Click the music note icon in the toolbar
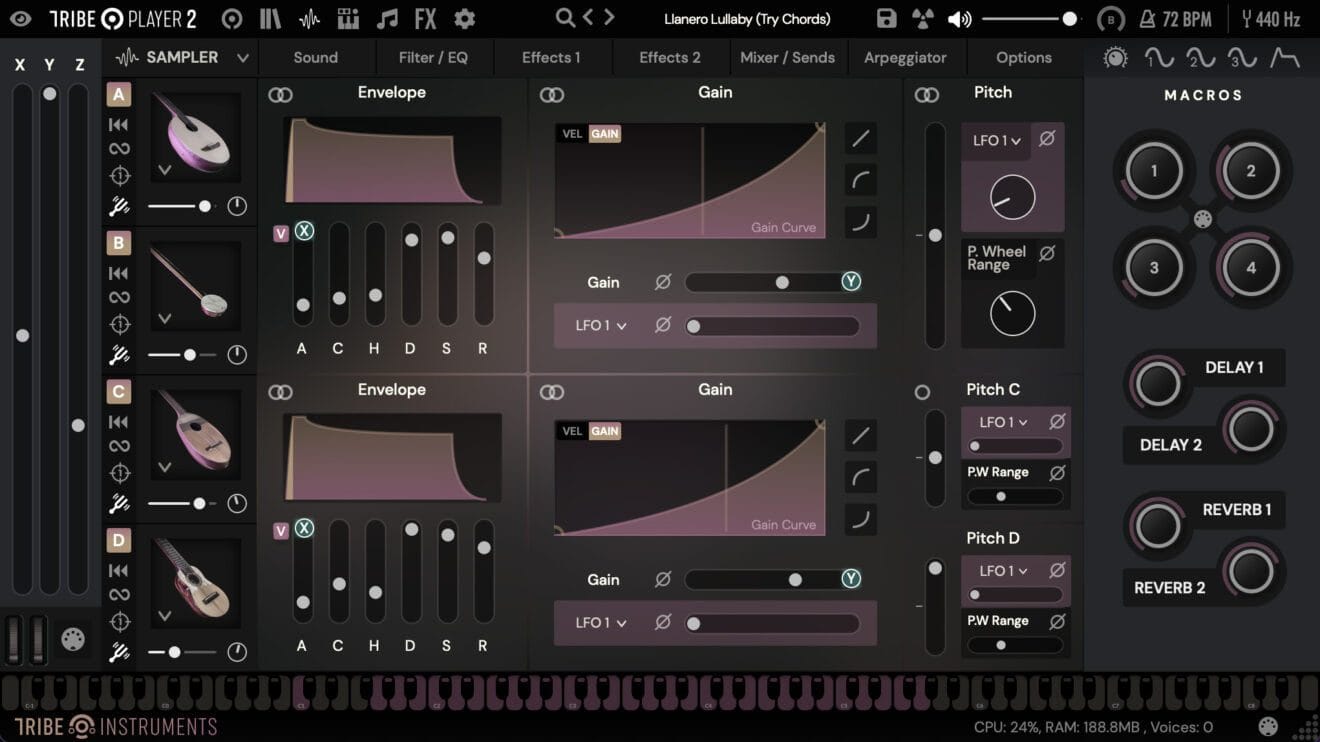 (x=387, y=18)
